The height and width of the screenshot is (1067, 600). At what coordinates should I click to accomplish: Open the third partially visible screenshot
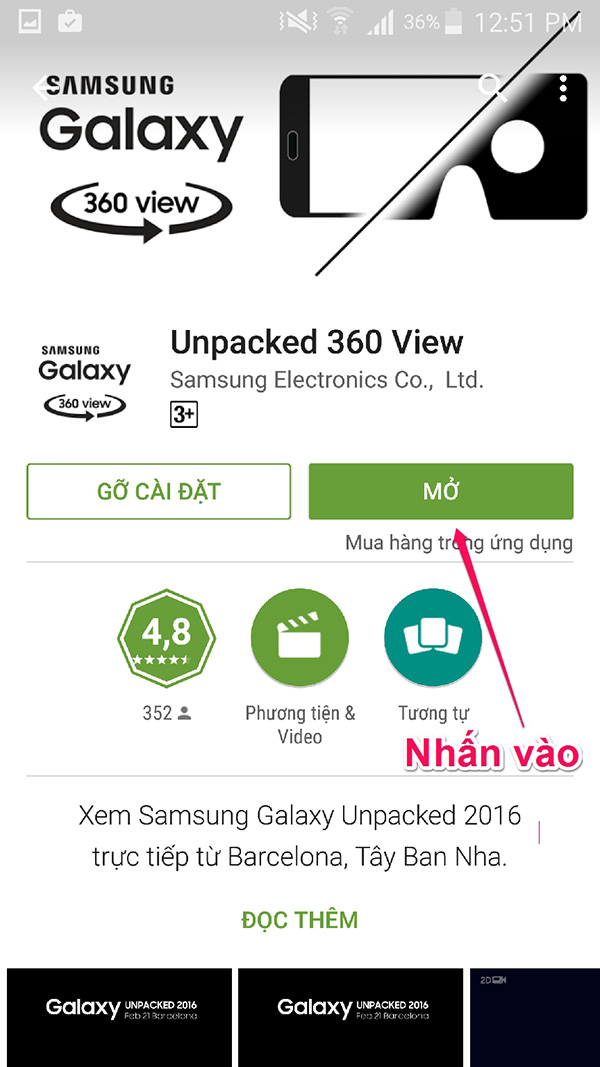(535, 1017)
